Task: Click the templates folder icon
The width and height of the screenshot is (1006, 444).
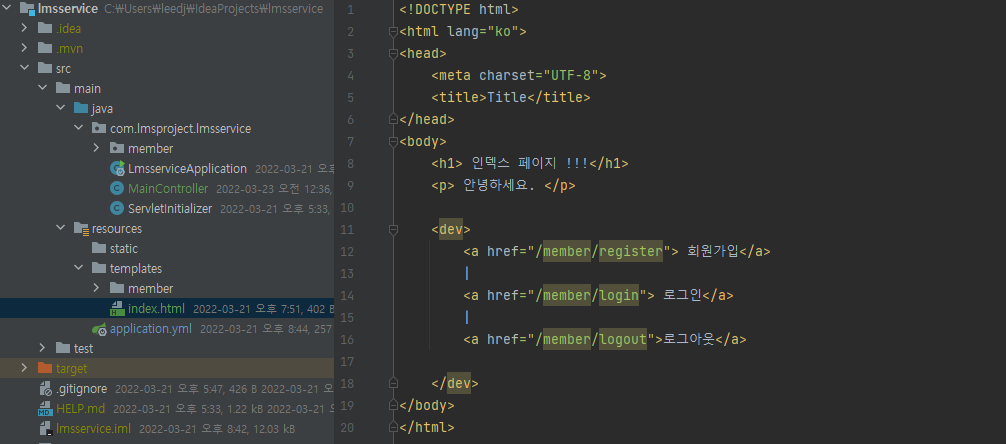Action: [98, 268]
